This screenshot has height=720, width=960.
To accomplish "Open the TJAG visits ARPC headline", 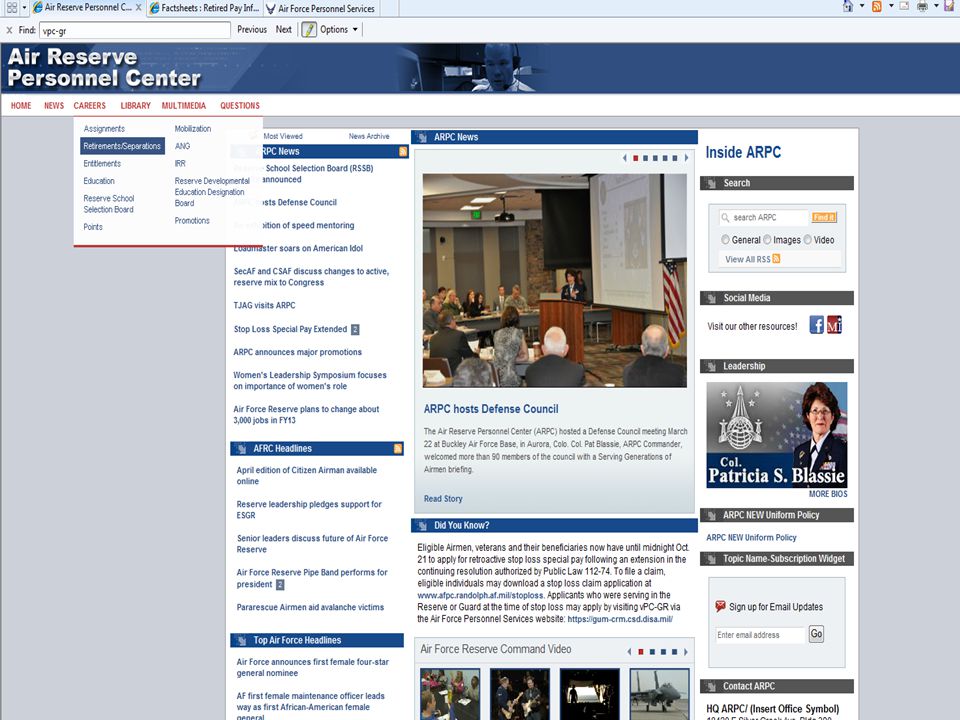I will (264, 306).
